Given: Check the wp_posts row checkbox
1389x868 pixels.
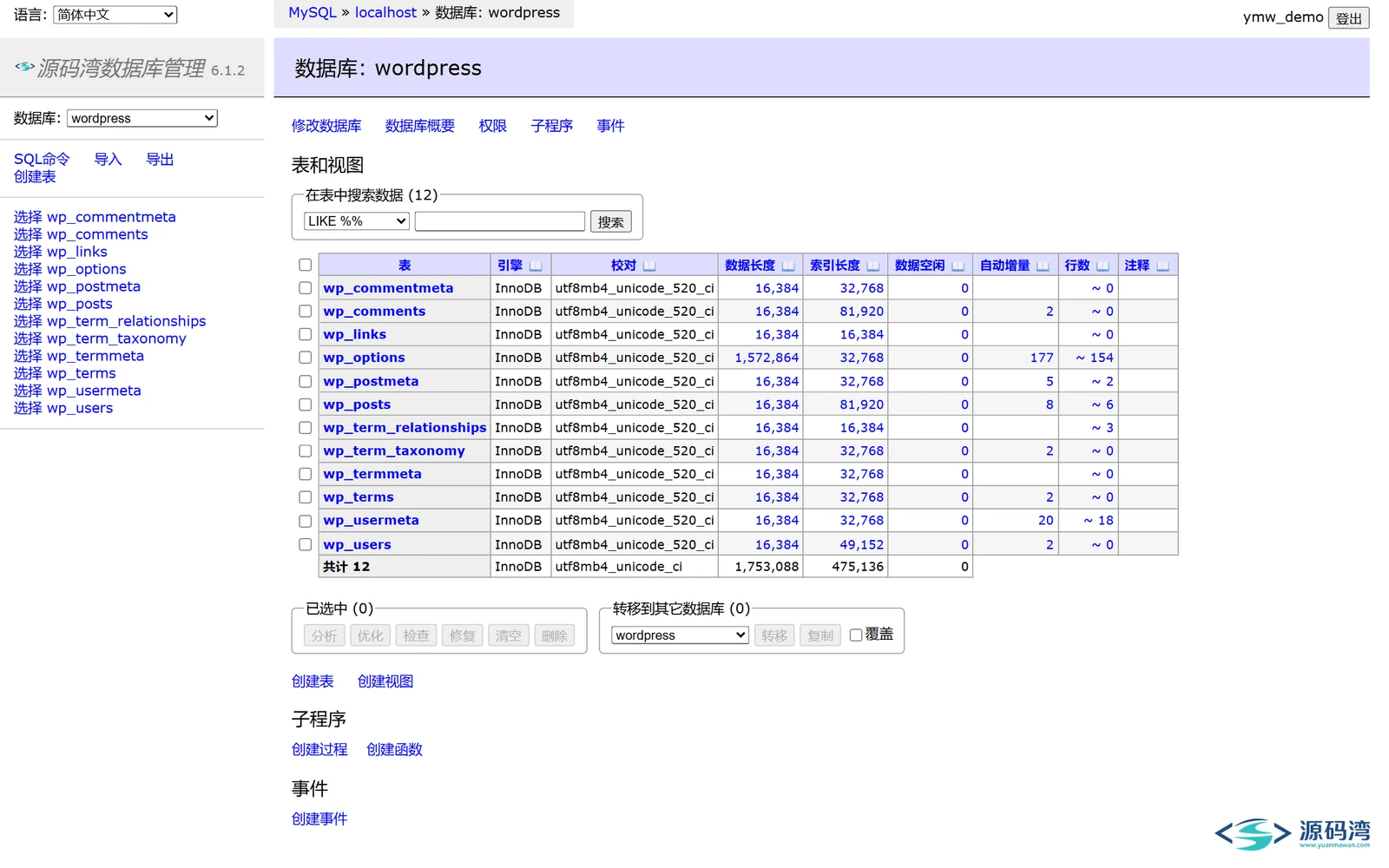Looking at the screenshot, I should coord(305,404).
